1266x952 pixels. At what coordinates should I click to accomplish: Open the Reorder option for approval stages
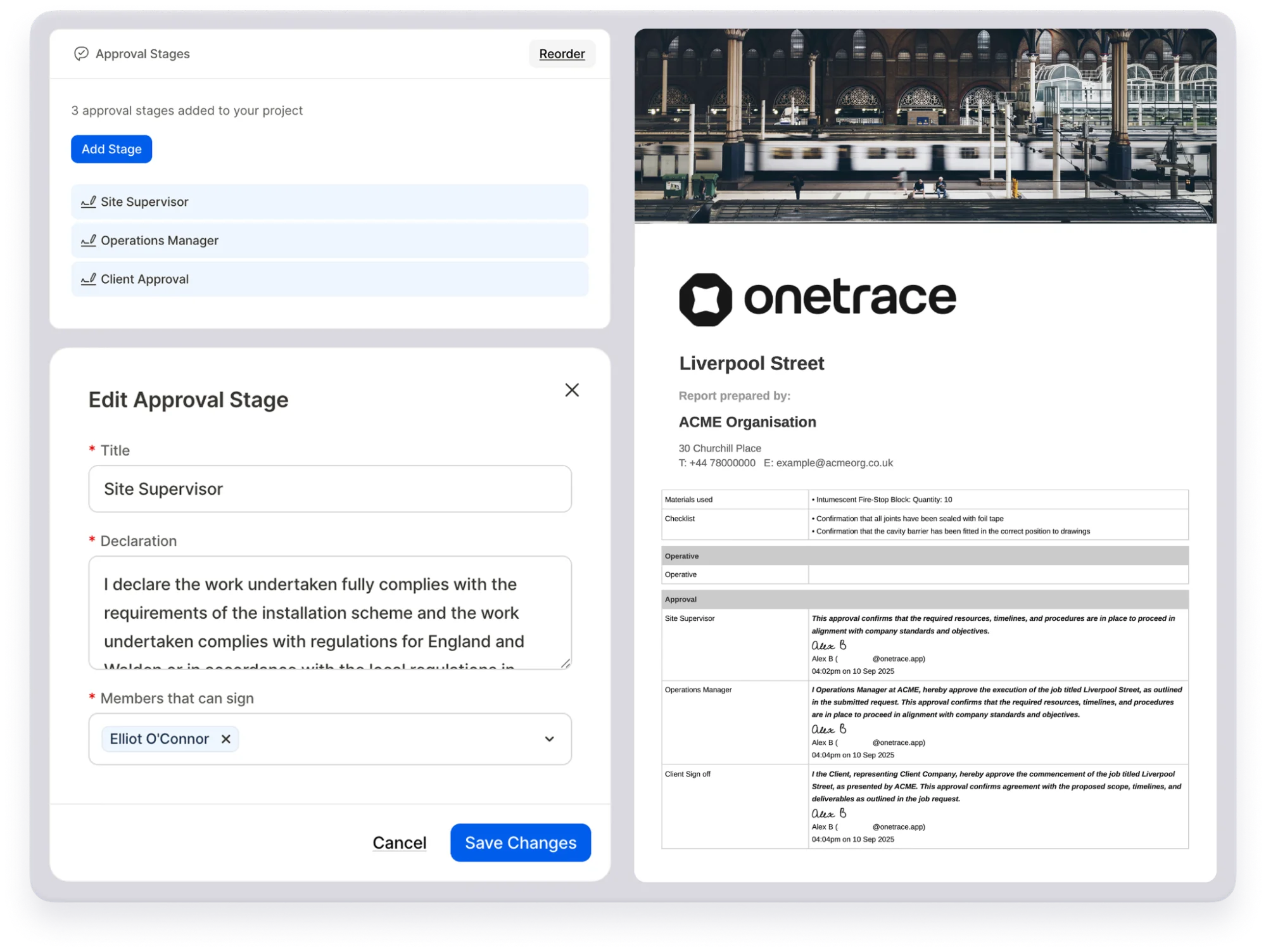pos(561,53)
